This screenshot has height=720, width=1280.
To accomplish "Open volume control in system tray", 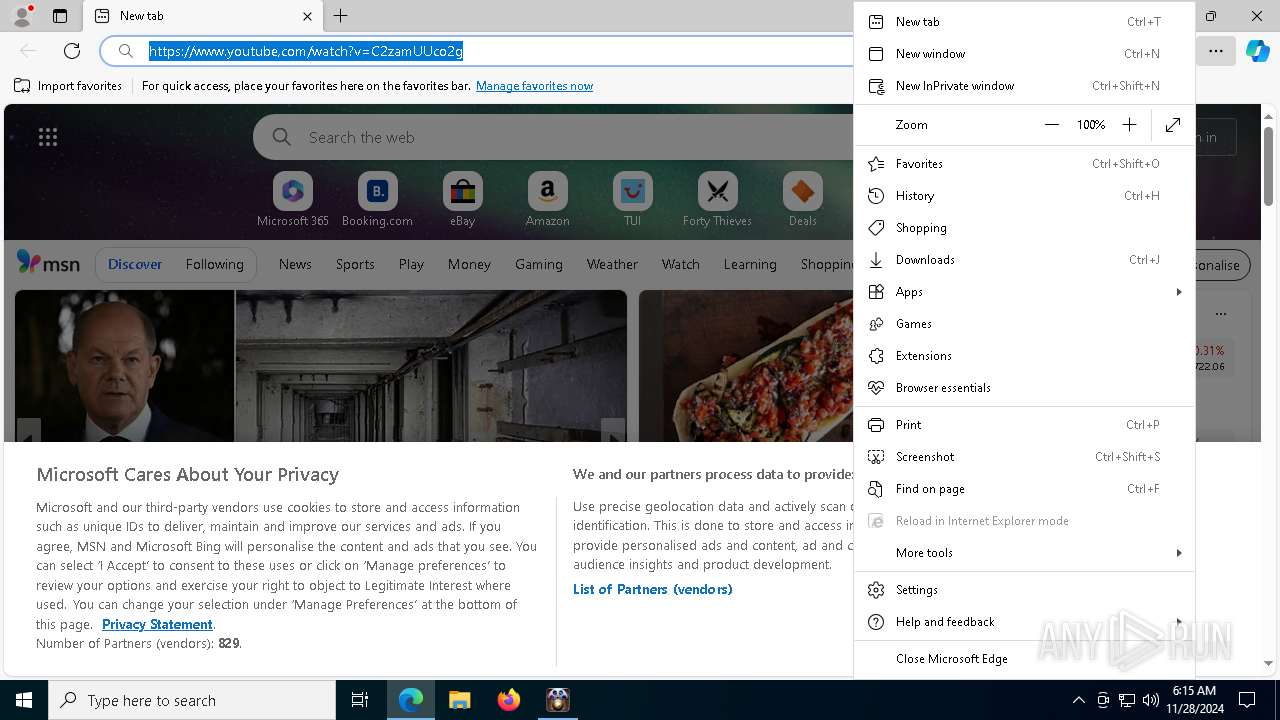I will pyautogui.click(x=1151, y=700).
